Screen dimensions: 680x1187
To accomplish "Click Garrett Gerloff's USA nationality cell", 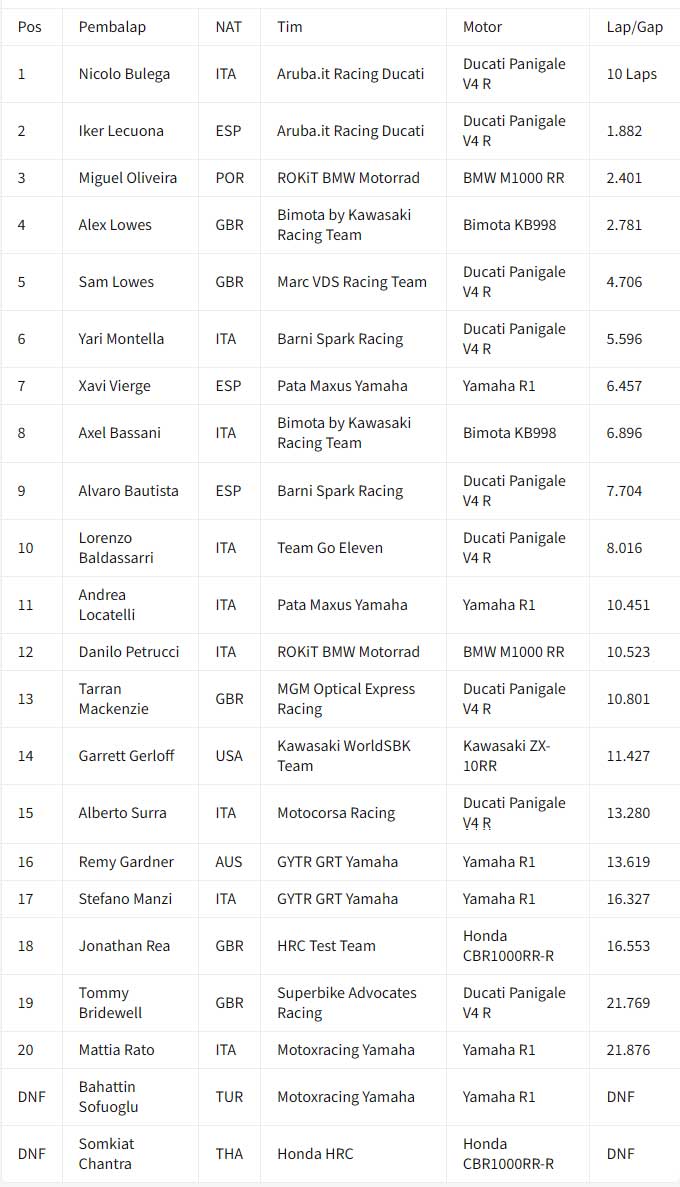I will coord(229,756).
